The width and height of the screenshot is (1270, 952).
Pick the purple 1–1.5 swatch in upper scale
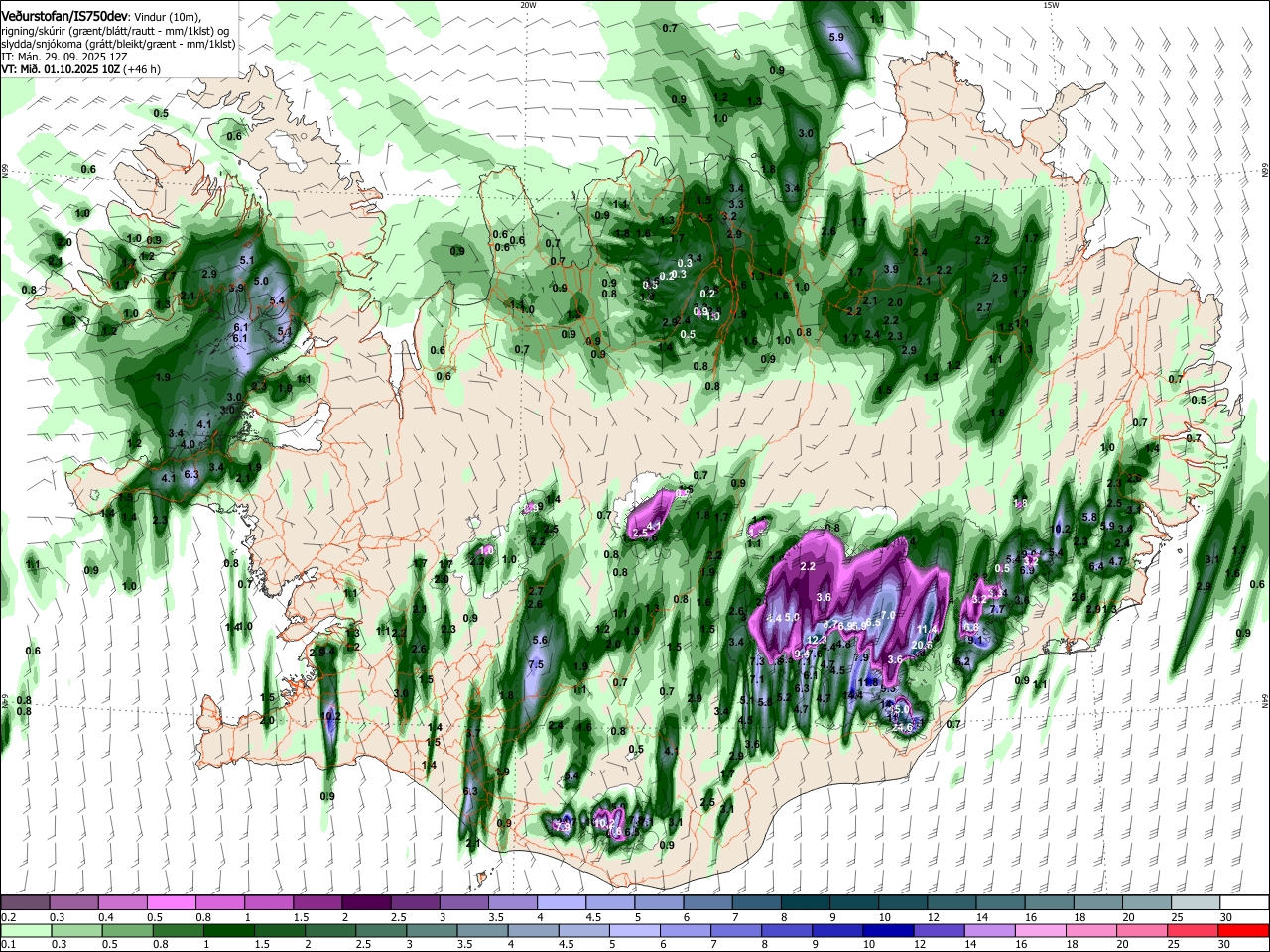tap(268, 902)
